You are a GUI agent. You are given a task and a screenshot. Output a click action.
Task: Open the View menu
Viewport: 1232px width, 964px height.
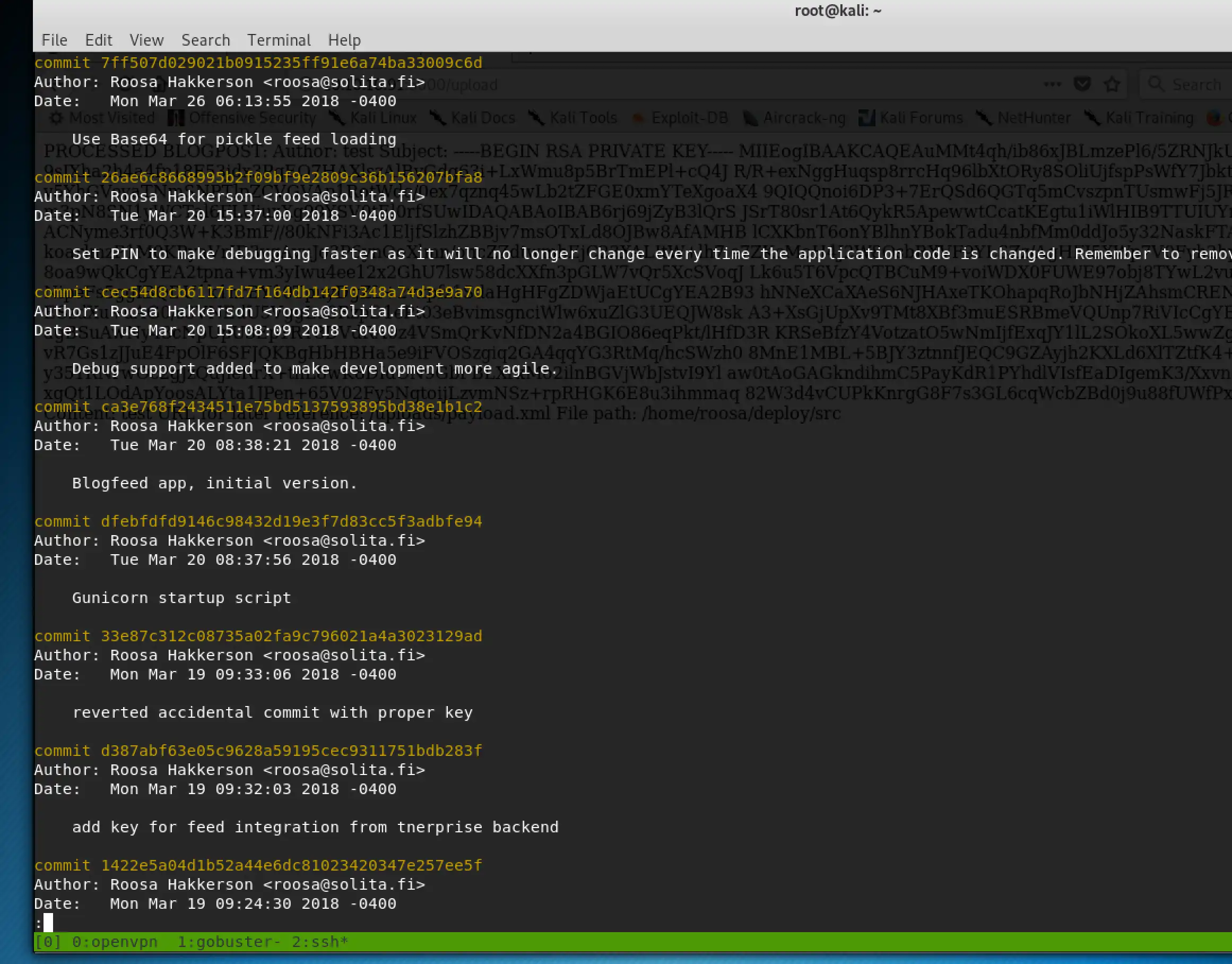click(x=146, y=40)
